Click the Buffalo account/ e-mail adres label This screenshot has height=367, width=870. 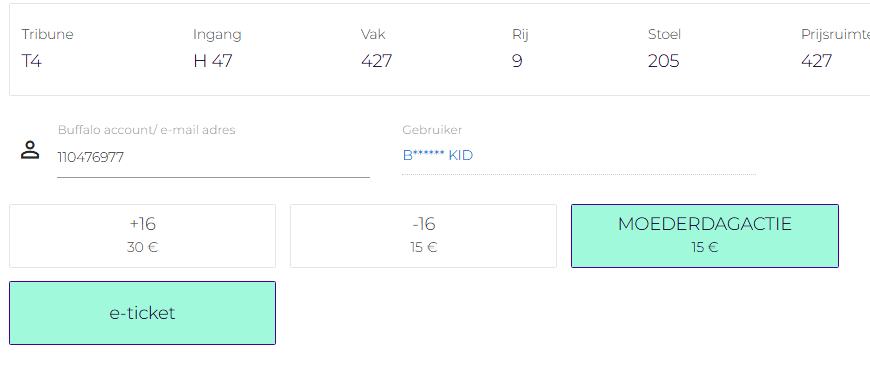[x=146, y=130]
